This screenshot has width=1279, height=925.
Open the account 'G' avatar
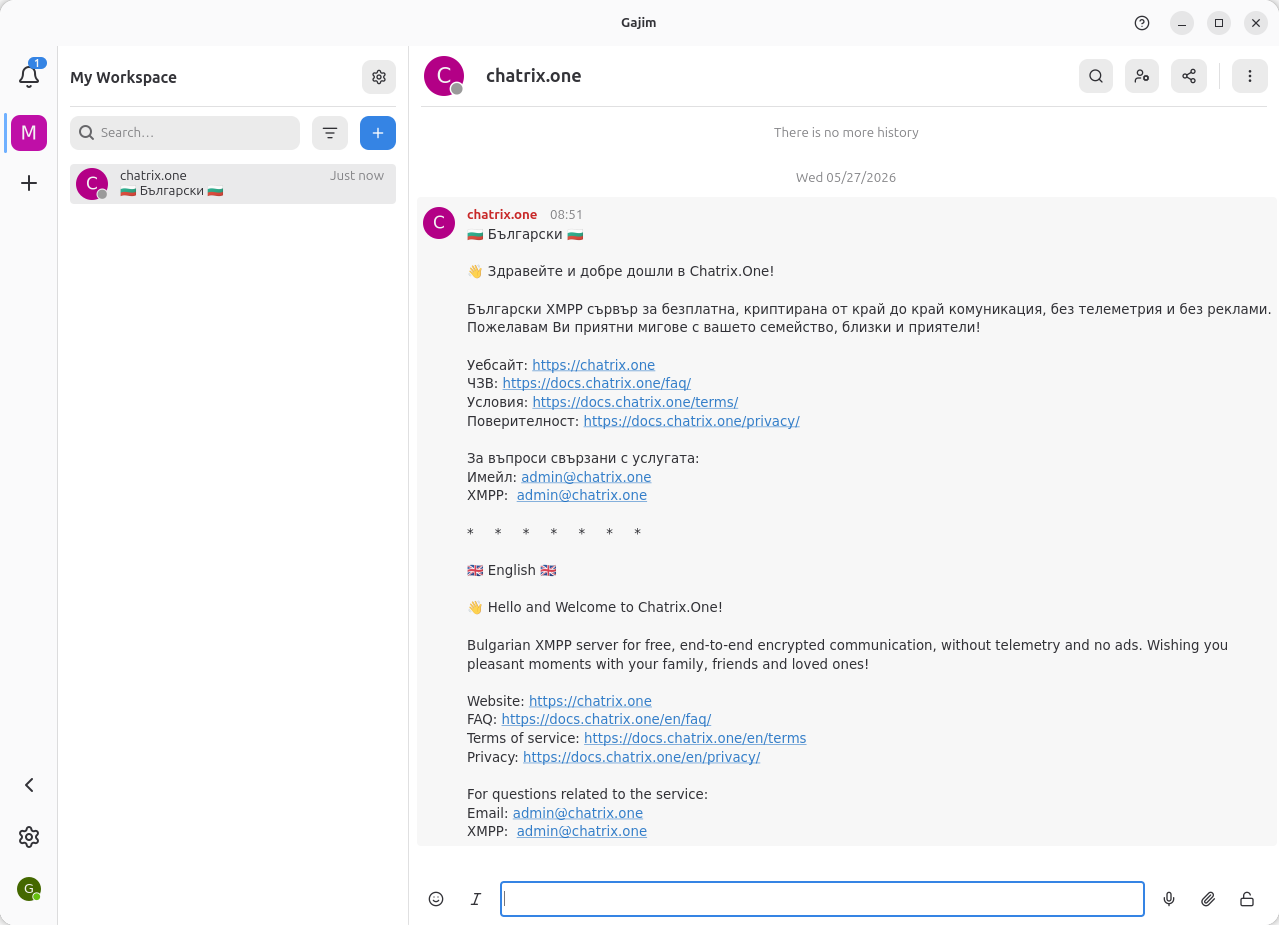pyautogui.click(x=29, y=889)
